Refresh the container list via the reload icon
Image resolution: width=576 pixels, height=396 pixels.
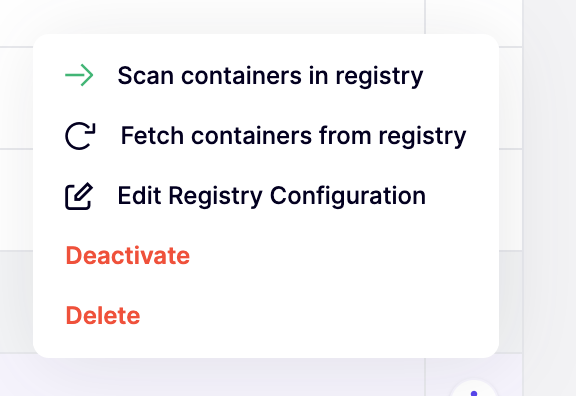point(80,136)
